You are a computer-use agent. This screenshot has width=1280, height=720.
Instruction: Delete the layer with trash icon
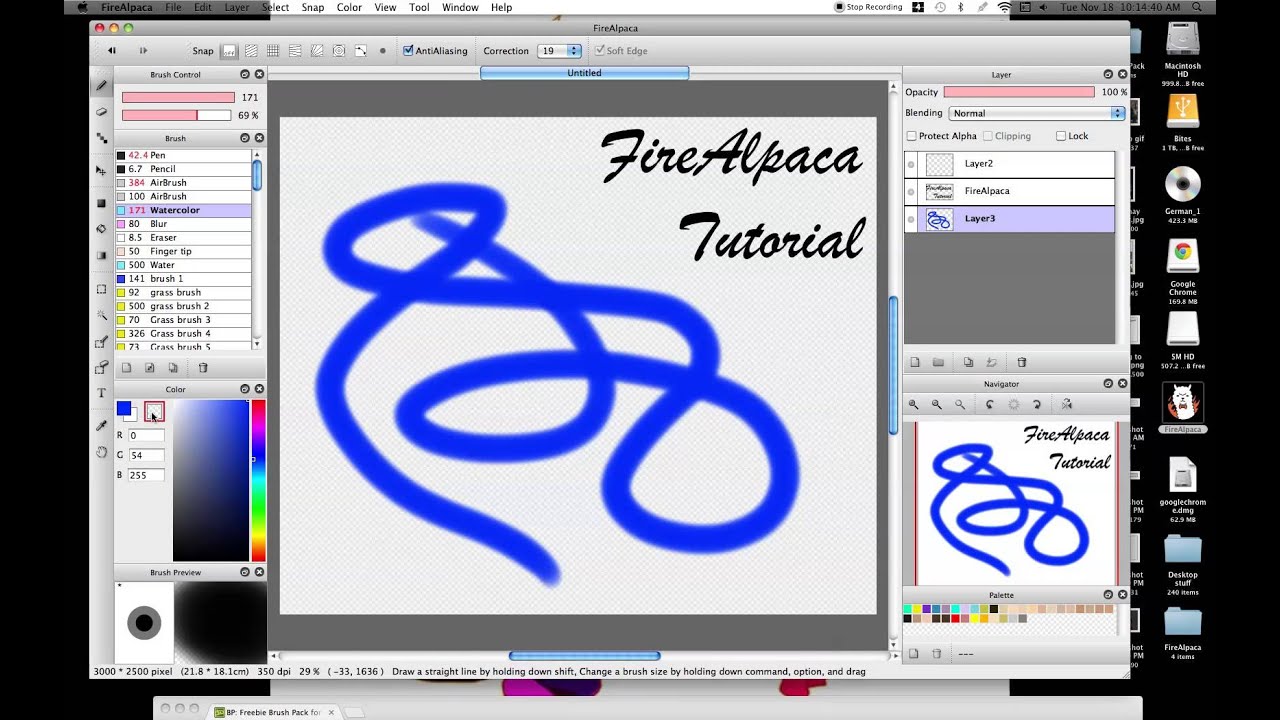point(1021,362)
